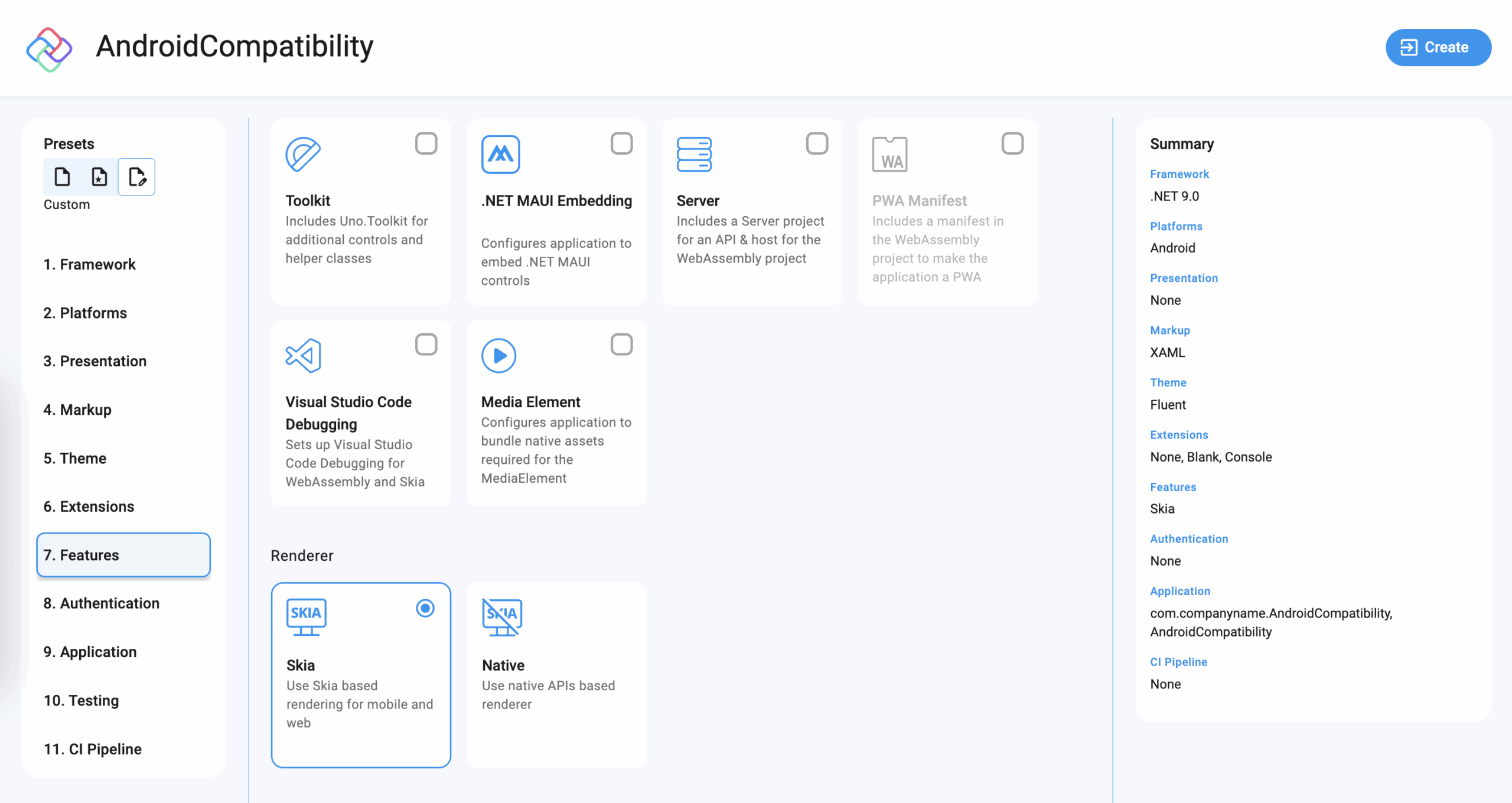Viewport: 1512px width, 803px height.
Task: Select the Custom preset edit icon
Action: click(136, 177)
